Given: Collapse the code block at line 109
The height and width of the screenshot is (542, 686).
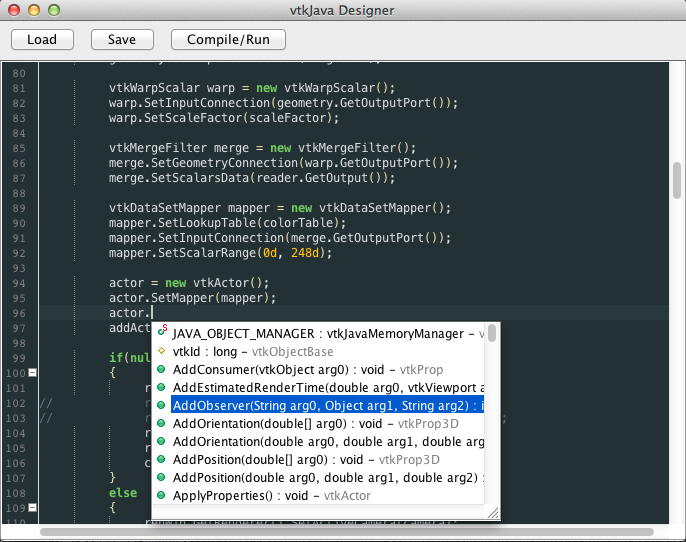Looking at the screenshot, I should point(33,508).
